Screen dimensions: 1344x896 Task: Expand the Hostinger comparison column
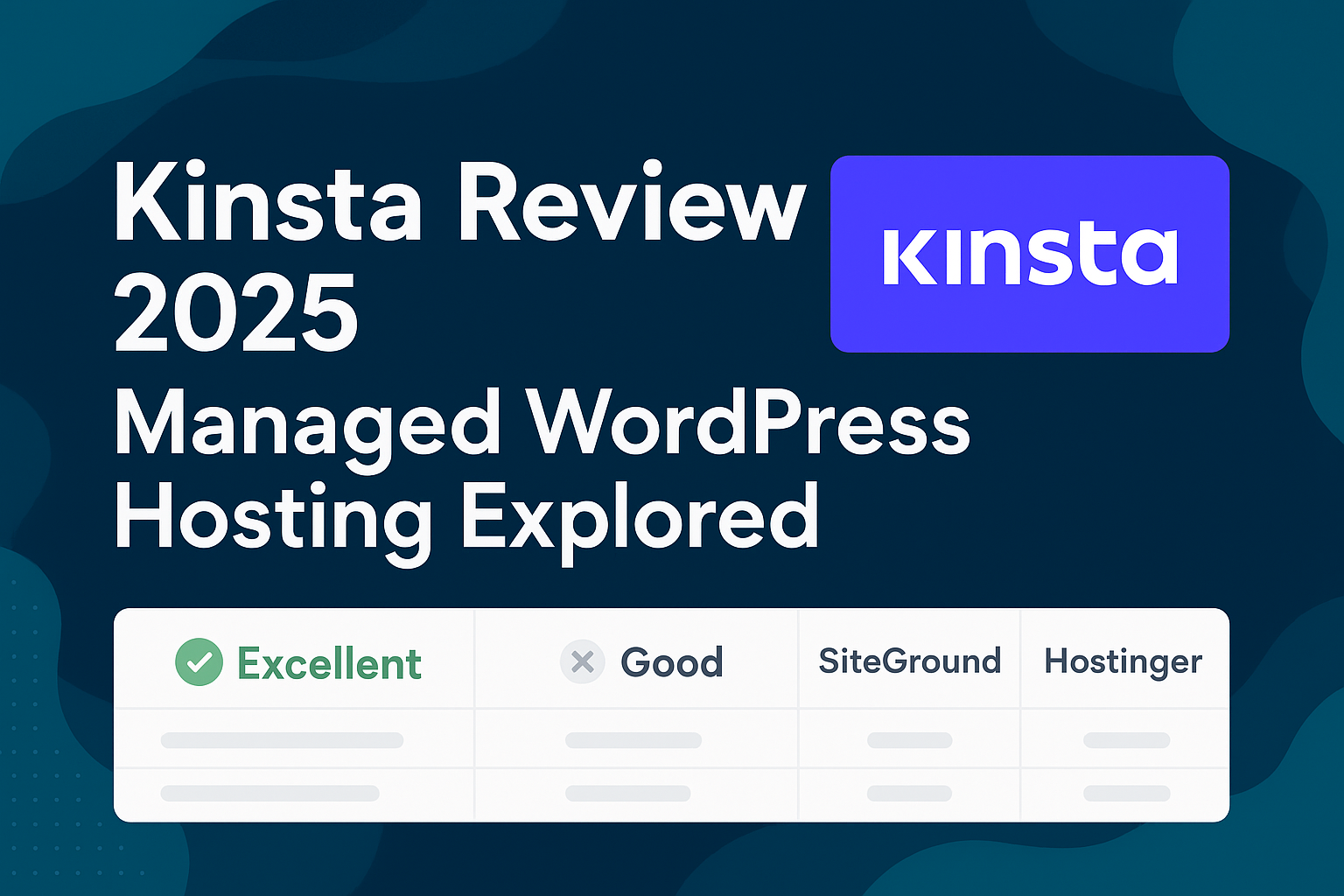click(x=1124, y=661)
